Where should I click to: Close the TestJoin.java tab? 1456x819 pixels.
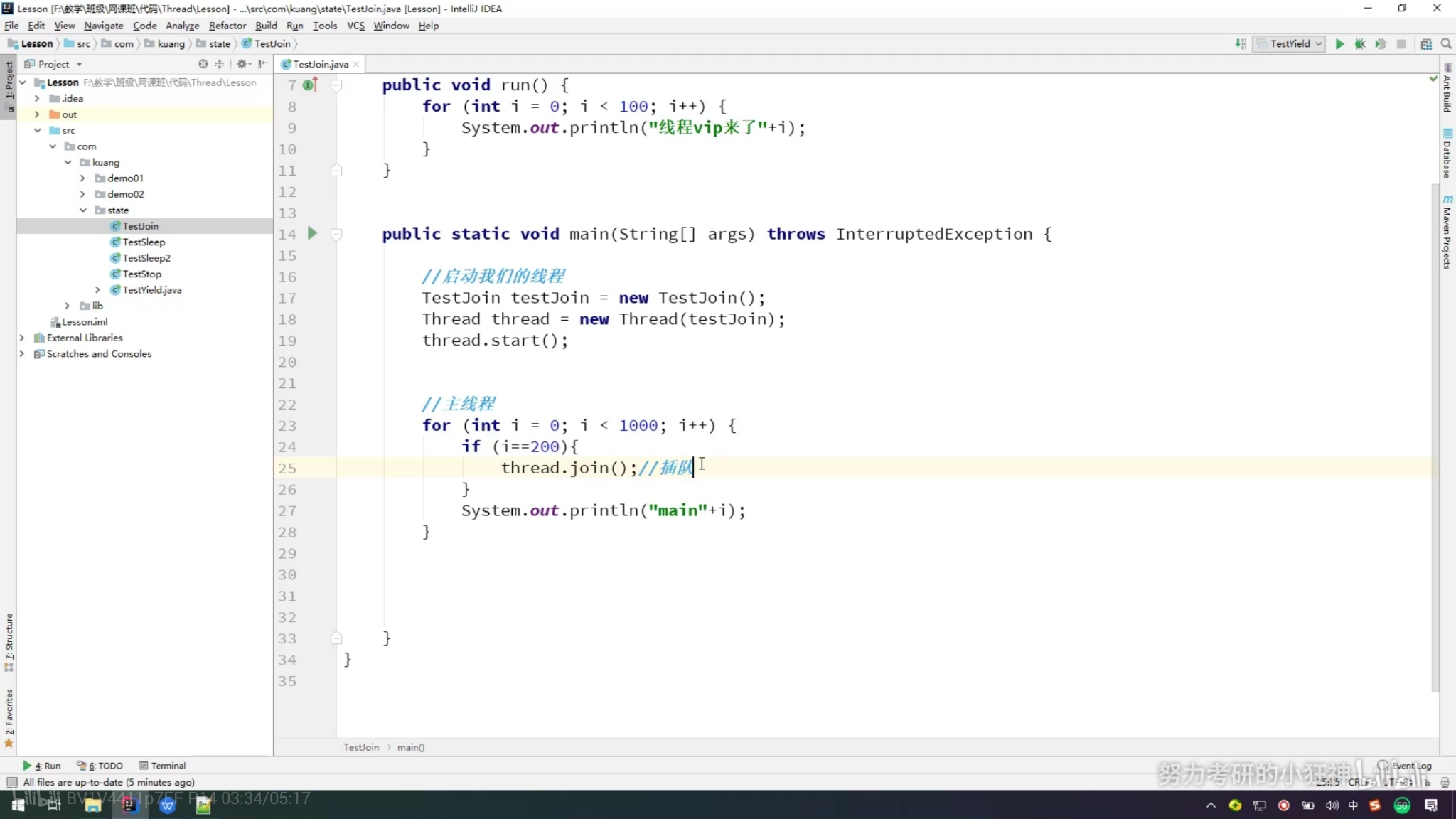tap(356, 64)
